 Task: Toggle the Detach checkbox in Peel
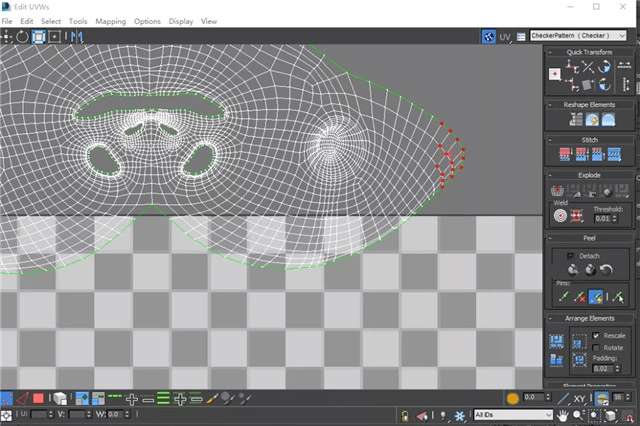point(571,256)
